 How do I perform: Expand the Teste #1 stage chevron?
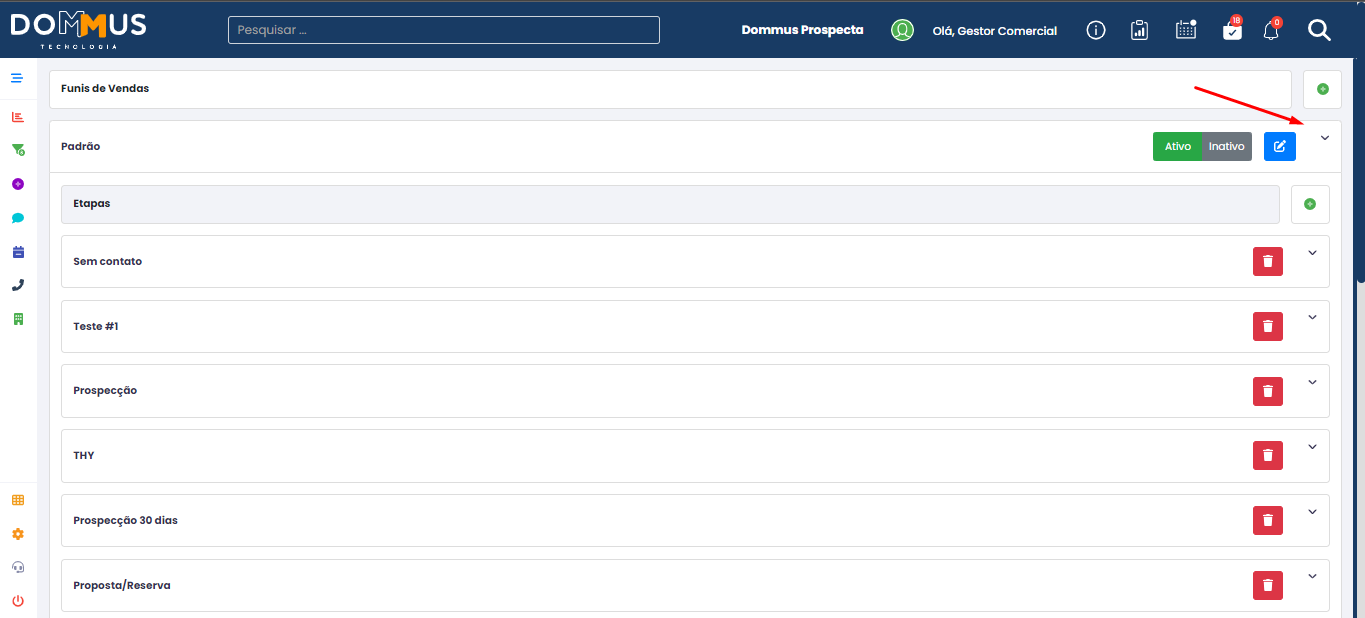(1313, 318)
